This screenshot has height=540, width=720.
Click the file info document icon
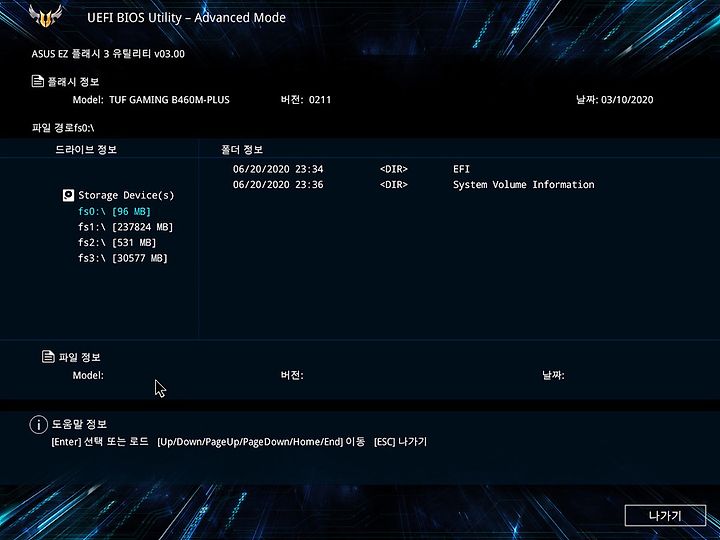[x=48, y=356]
